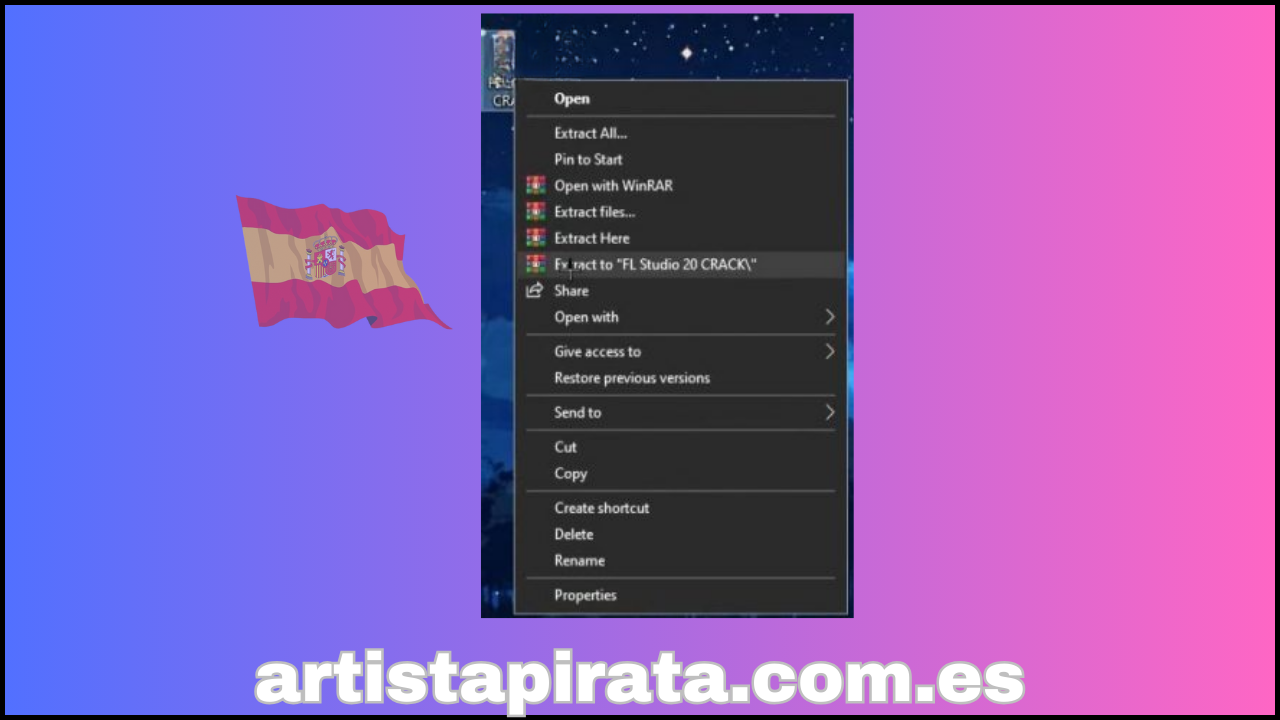
Task: Extract to "FL Studio 20 CRACK\" folder
Action: (655, 264)
